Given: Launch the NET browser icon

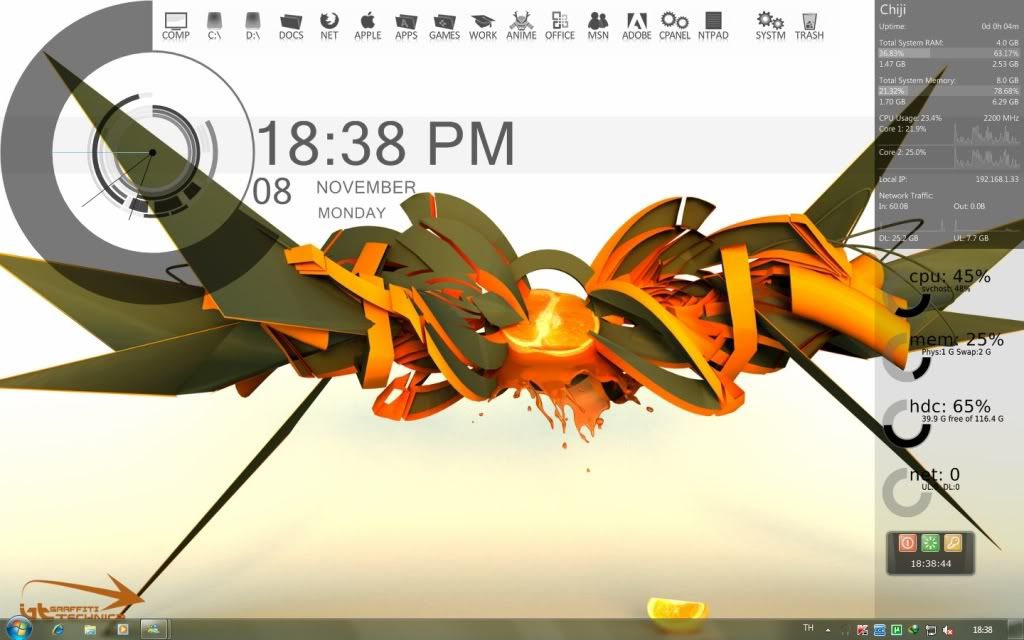Looking at the screenshot, I should pyautogui.click(x=329, y=26).
